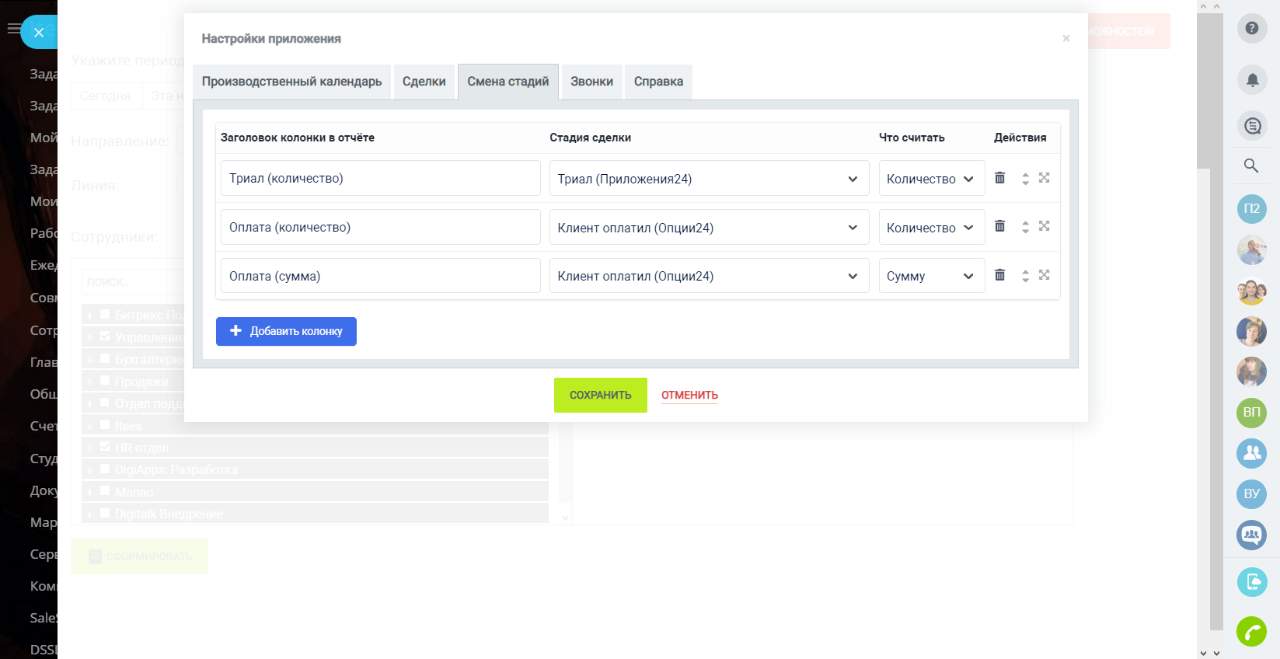The image size is (1280, 659).
Task: Check the Manao department checkbox
Action: (105, 491)
